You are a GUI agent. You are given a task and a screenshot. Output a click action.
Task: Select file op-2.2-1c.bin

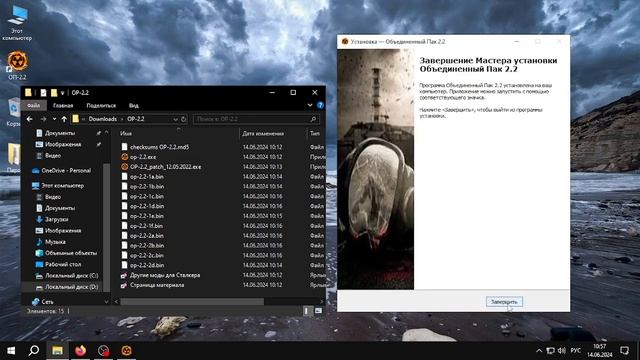tap(147, 196)
